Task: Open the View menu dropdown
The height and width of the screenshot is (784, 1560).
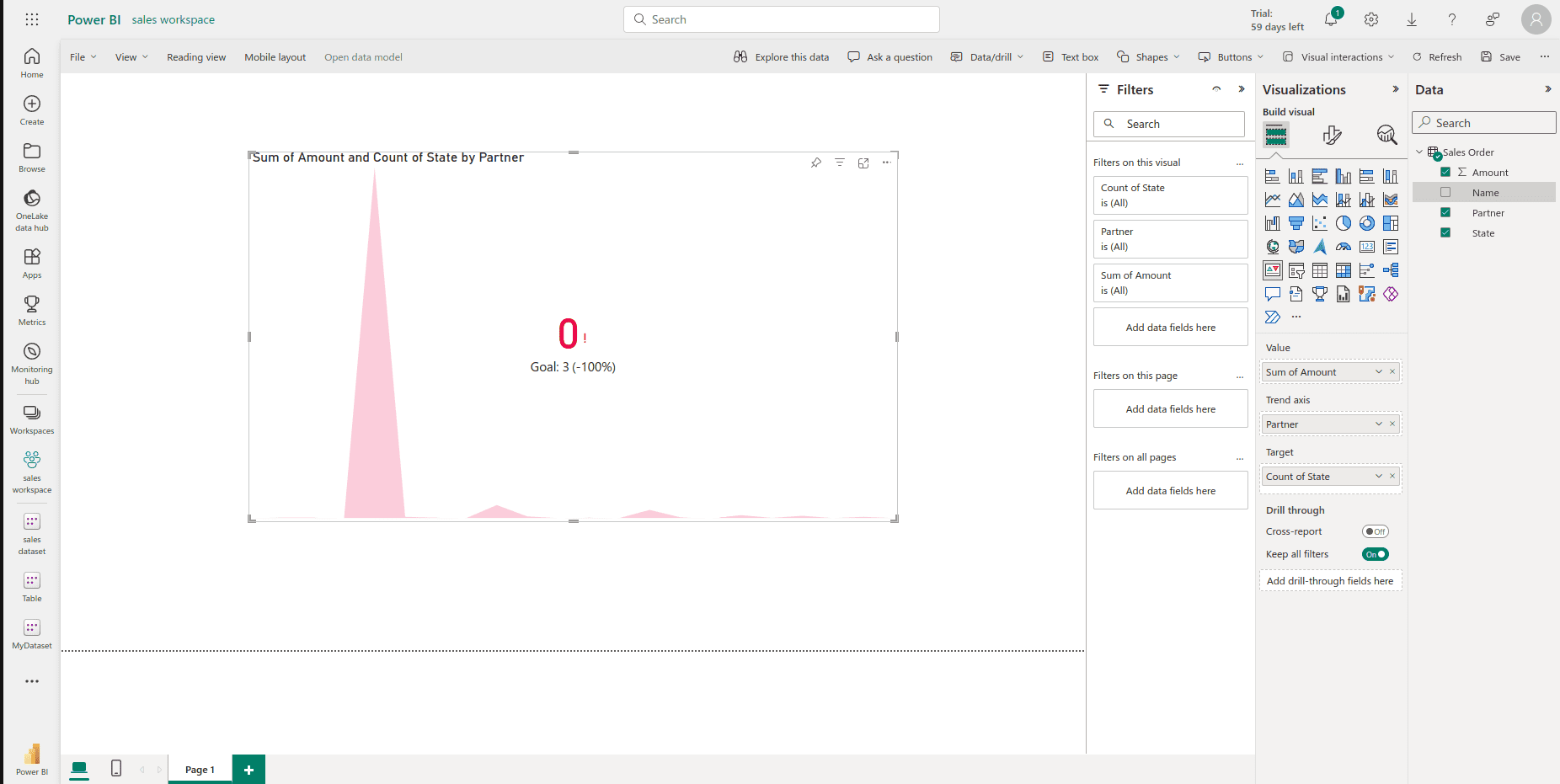Action: pos(131,57)
